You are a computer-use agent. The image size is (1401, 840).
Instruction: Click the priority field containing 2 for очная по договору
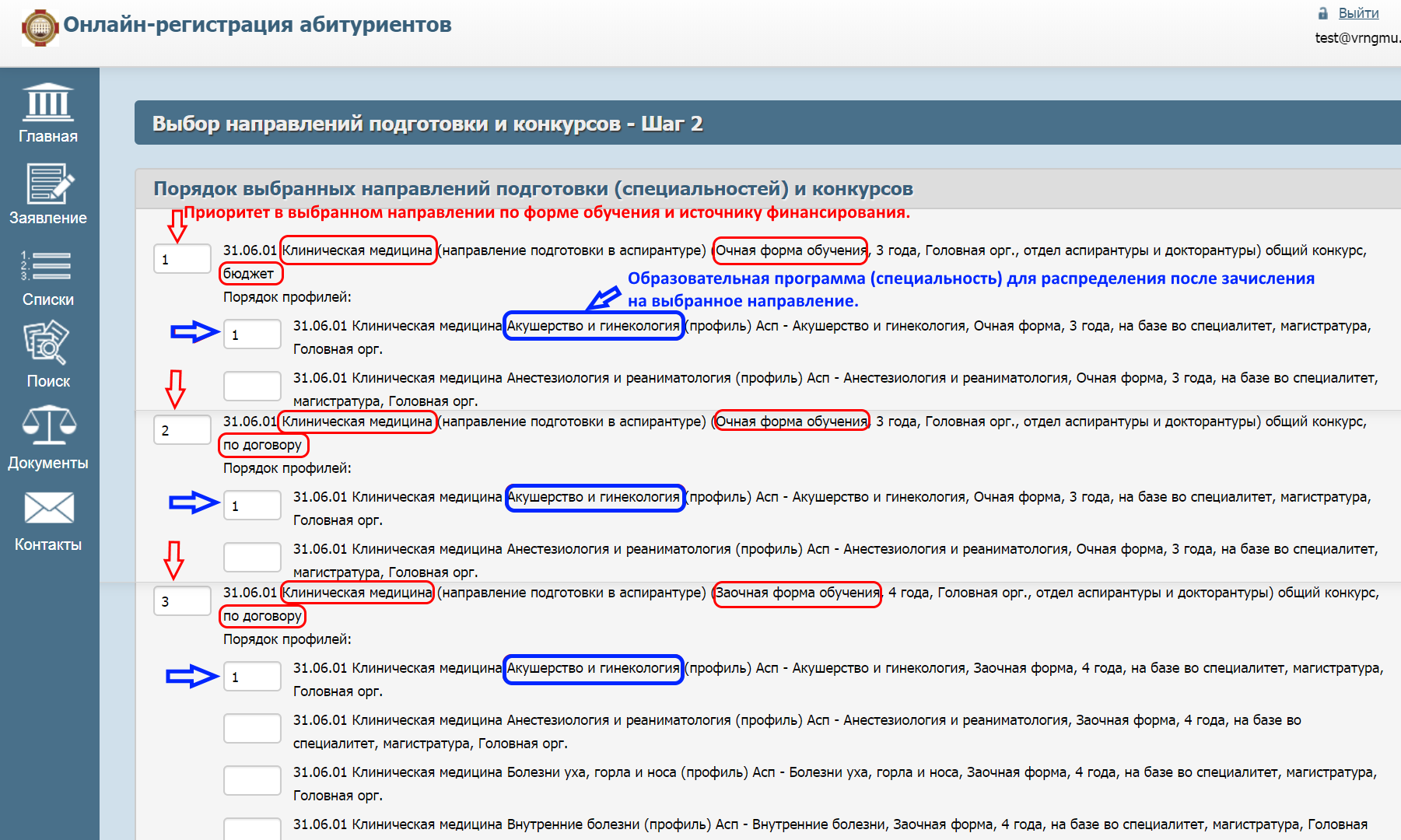[183, 430]
